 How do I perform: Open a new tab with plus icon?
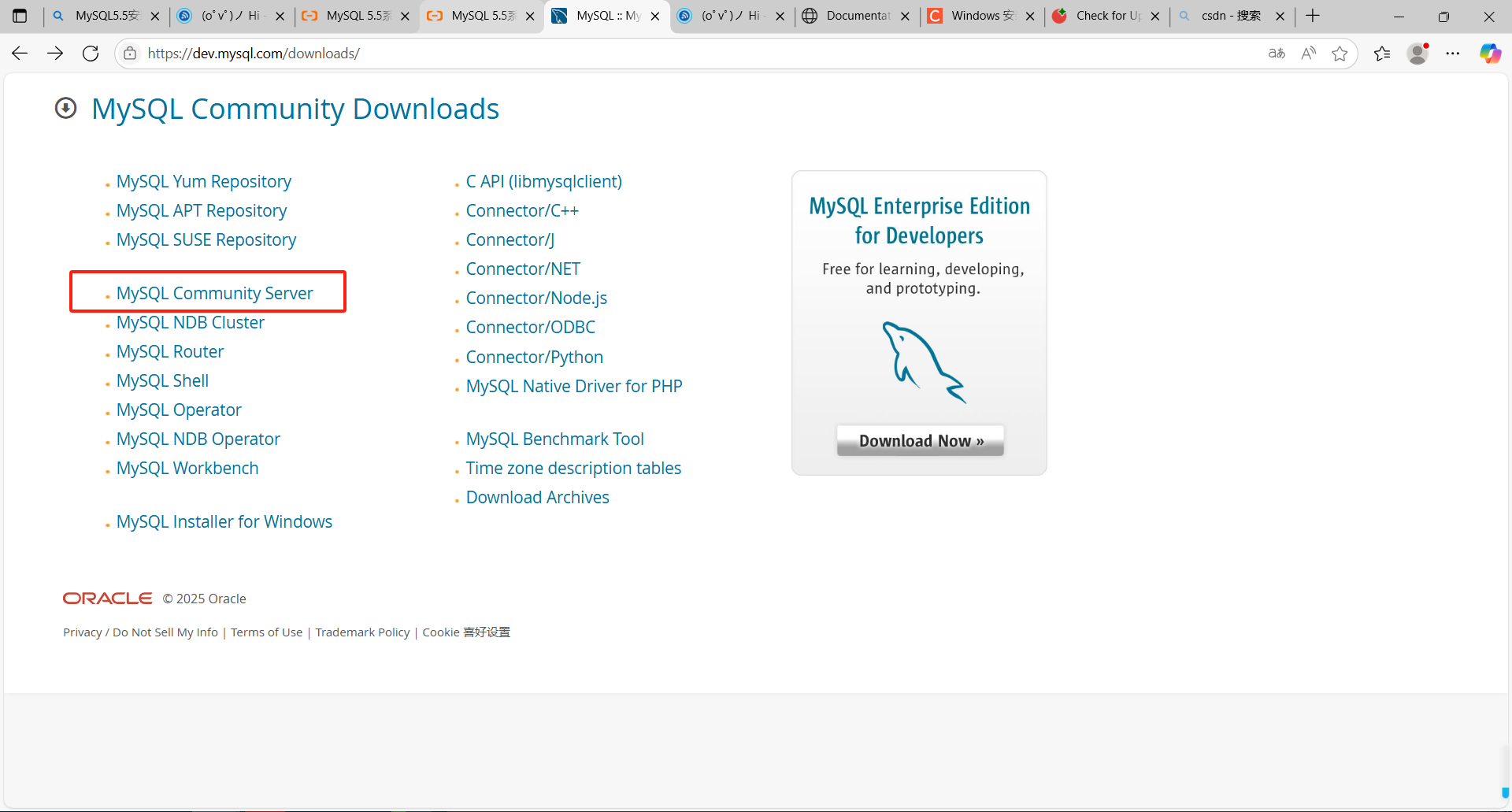click(x=1313, y=16)
